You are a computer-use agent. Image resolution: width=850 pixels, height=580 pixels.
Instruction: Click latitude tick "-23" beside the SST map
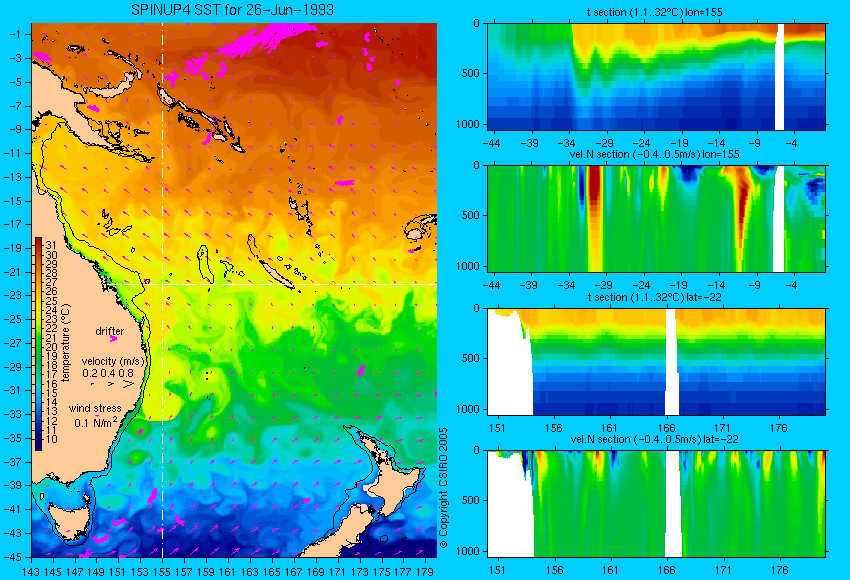click(12, 295)
